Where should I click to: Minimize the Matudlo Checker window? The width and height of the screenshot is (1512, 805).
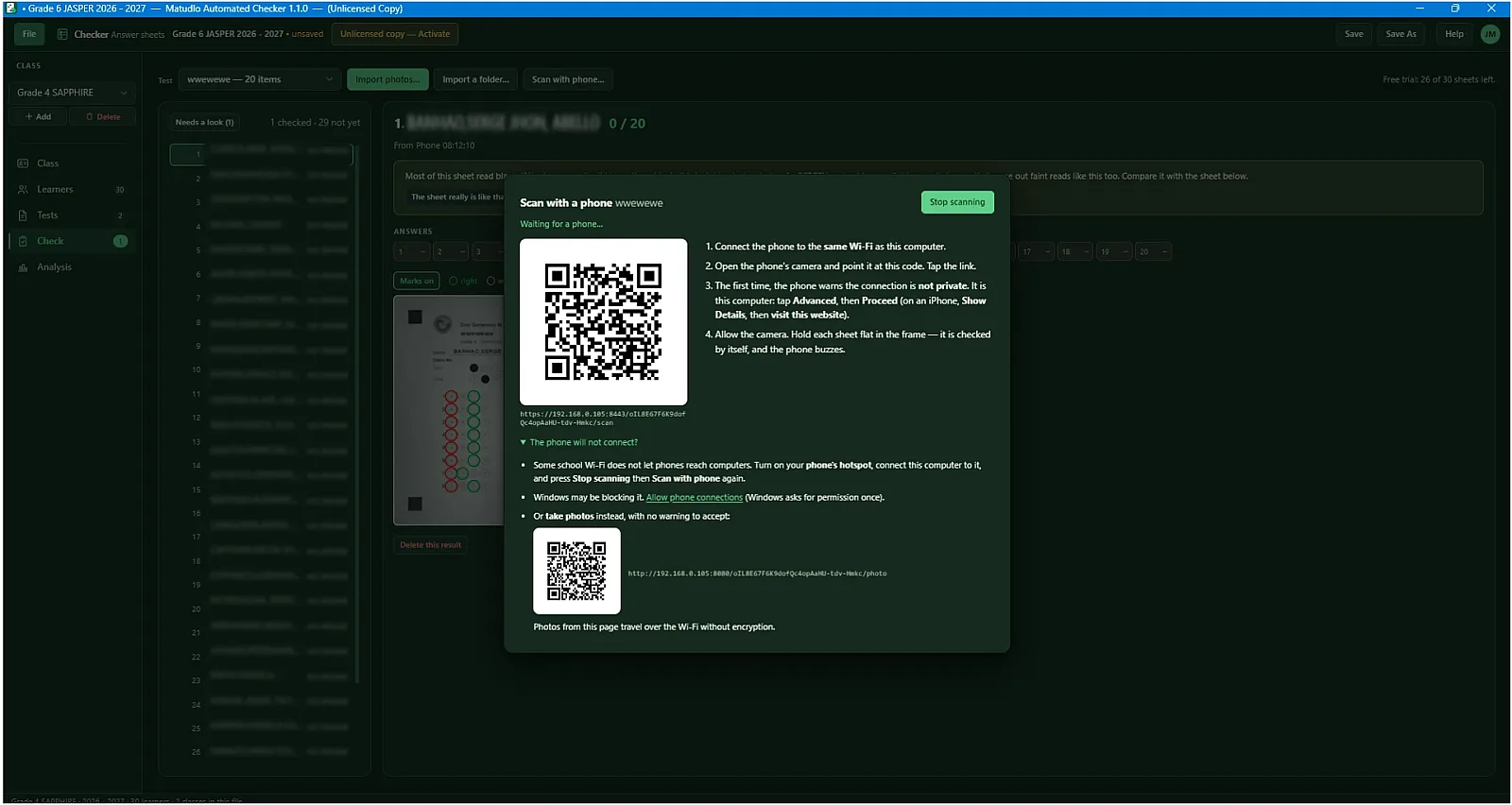(1419, 9)
